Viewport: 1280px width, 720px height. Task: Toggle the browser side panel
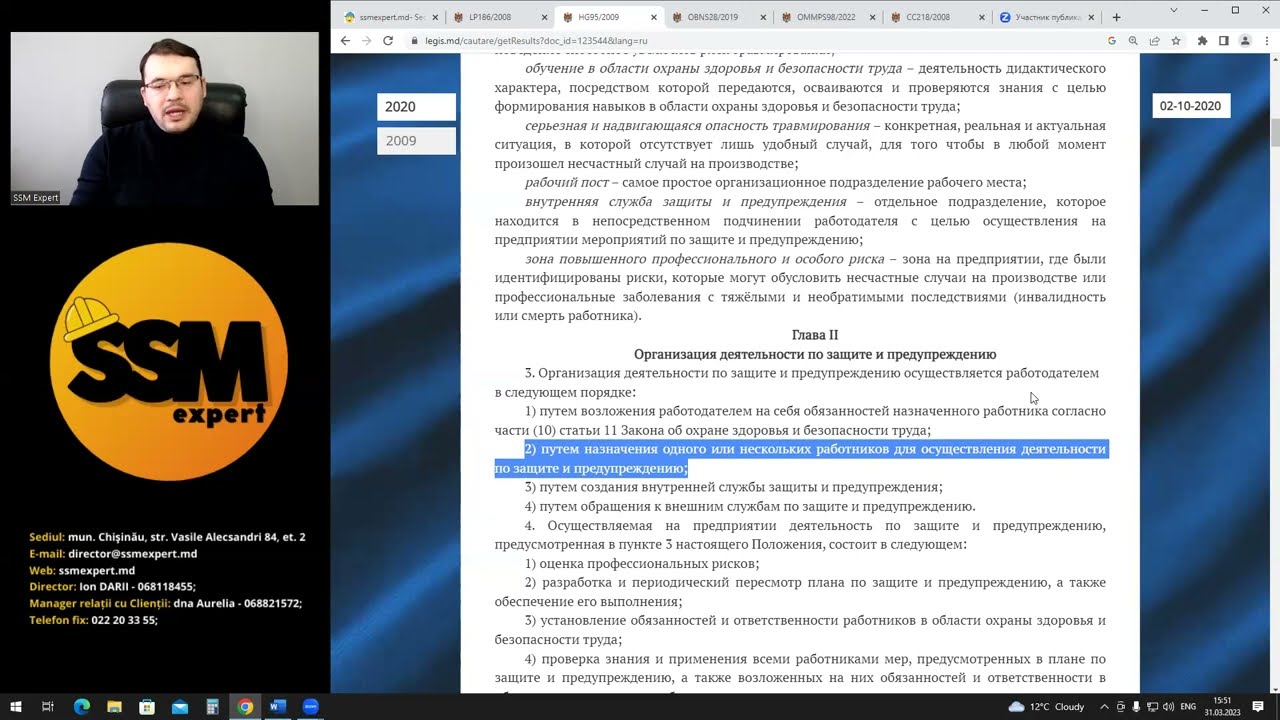(x=1223, y=41)
